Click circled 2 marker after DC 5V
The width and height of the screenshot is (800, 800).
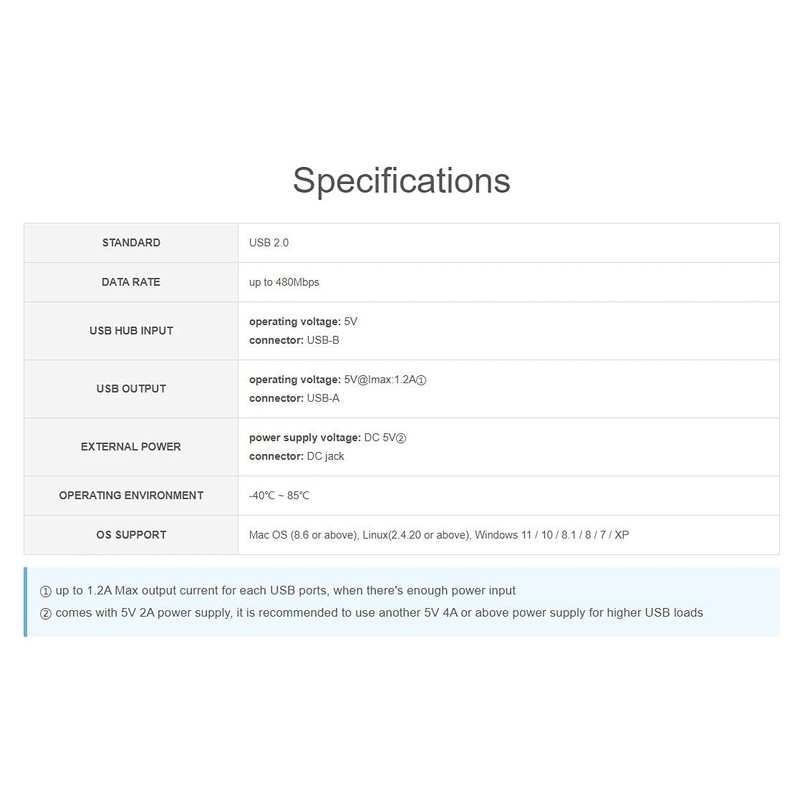[x=400, y=438]
